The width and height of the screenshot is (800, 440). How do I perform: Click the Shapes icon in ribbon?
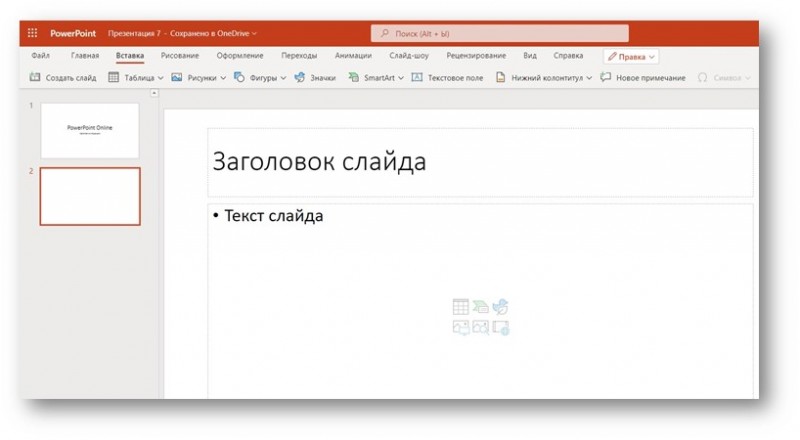[x=239, y=77]
